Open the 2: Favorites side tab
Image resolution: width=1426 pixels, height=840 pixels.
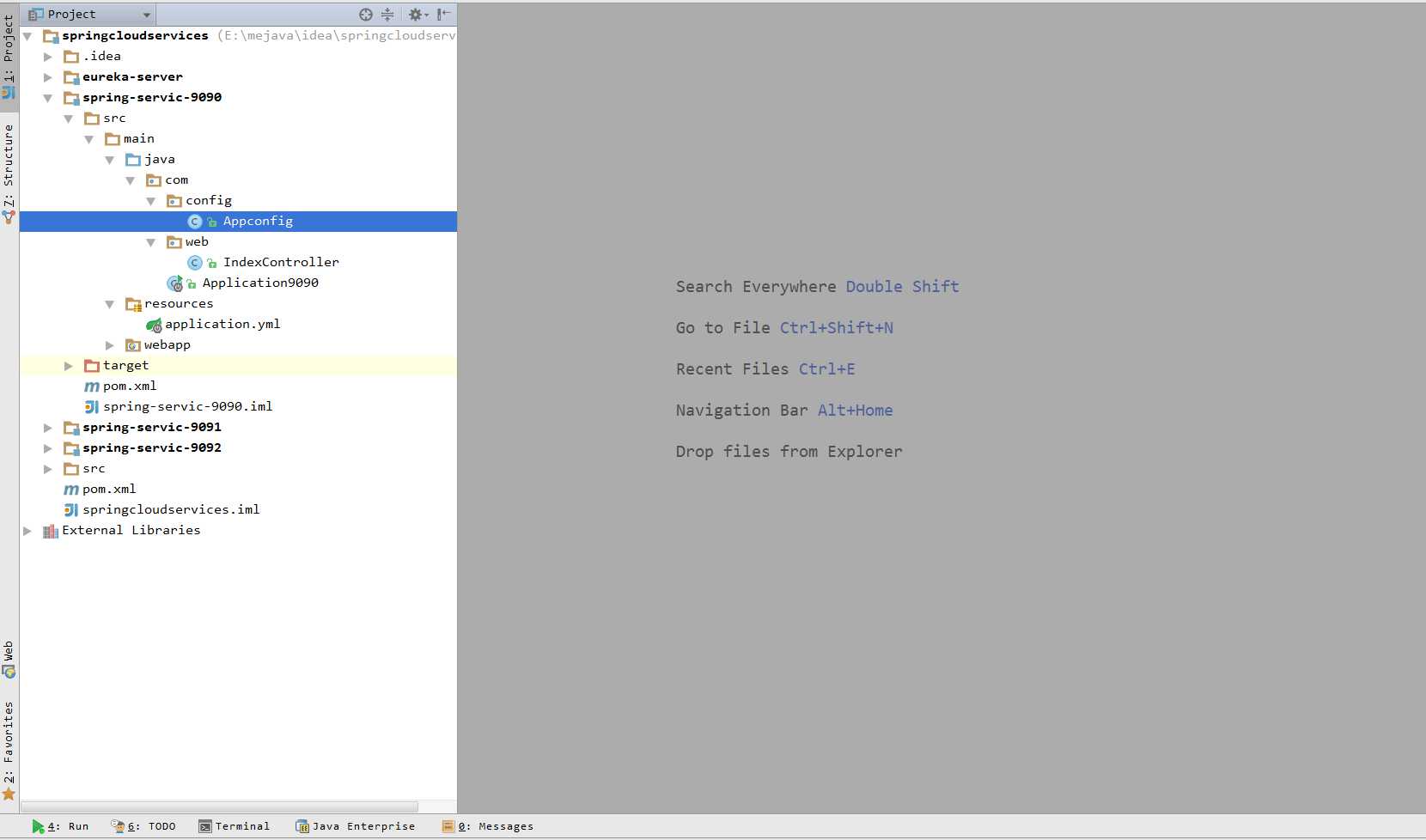(9, 751)
